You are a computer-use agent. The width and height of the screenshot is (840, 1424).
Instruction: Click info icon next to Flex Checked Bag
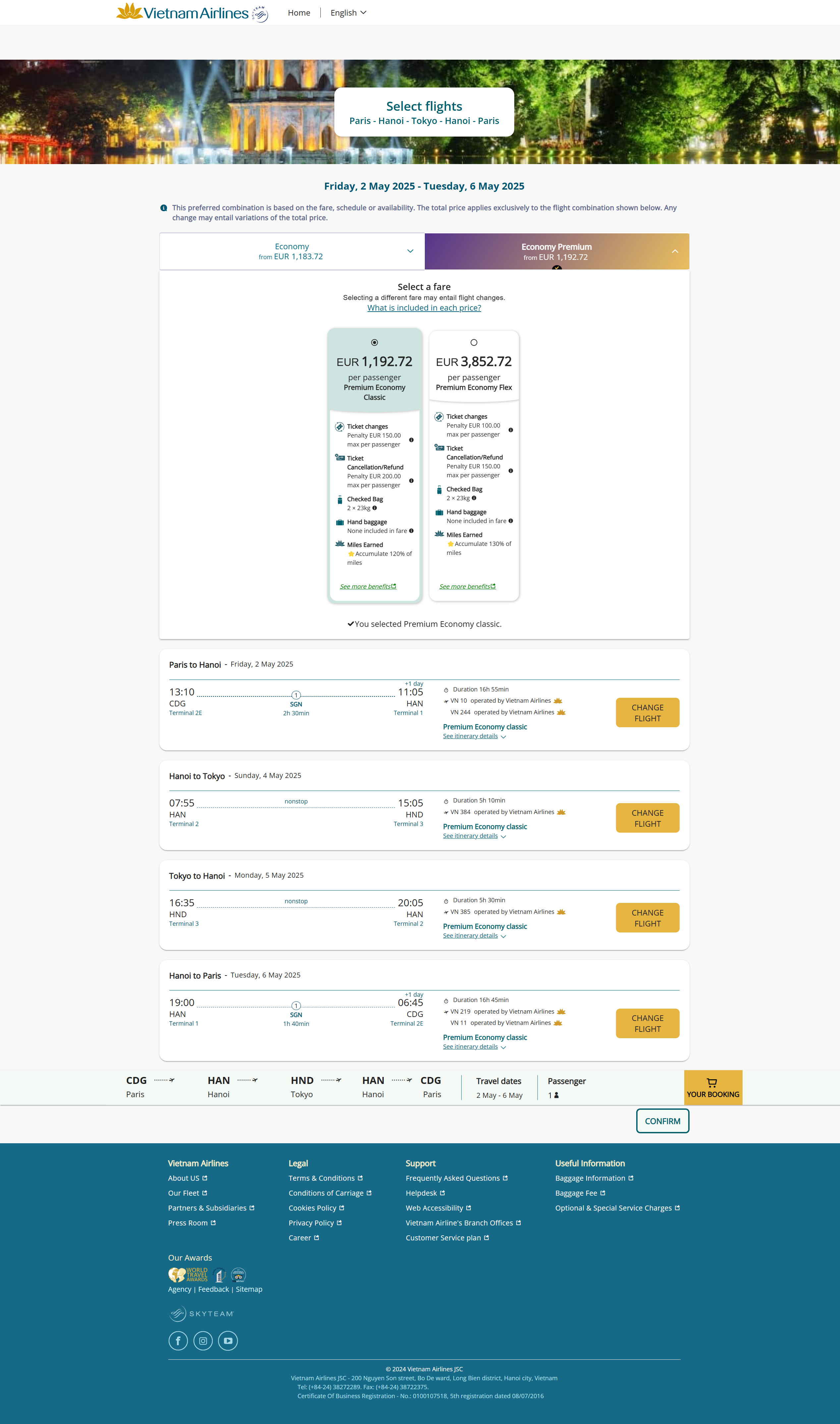(474, 498)
